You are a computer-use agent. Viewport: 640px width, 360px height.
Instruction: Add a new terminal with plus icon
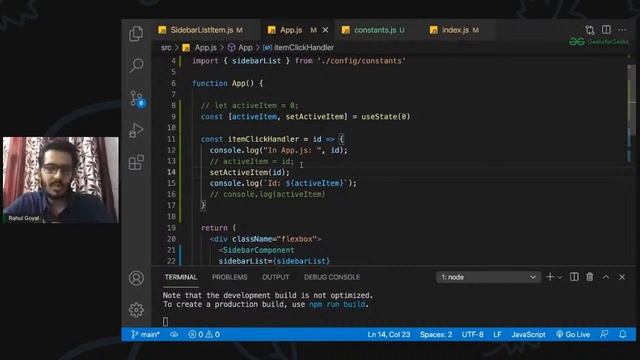550,277
